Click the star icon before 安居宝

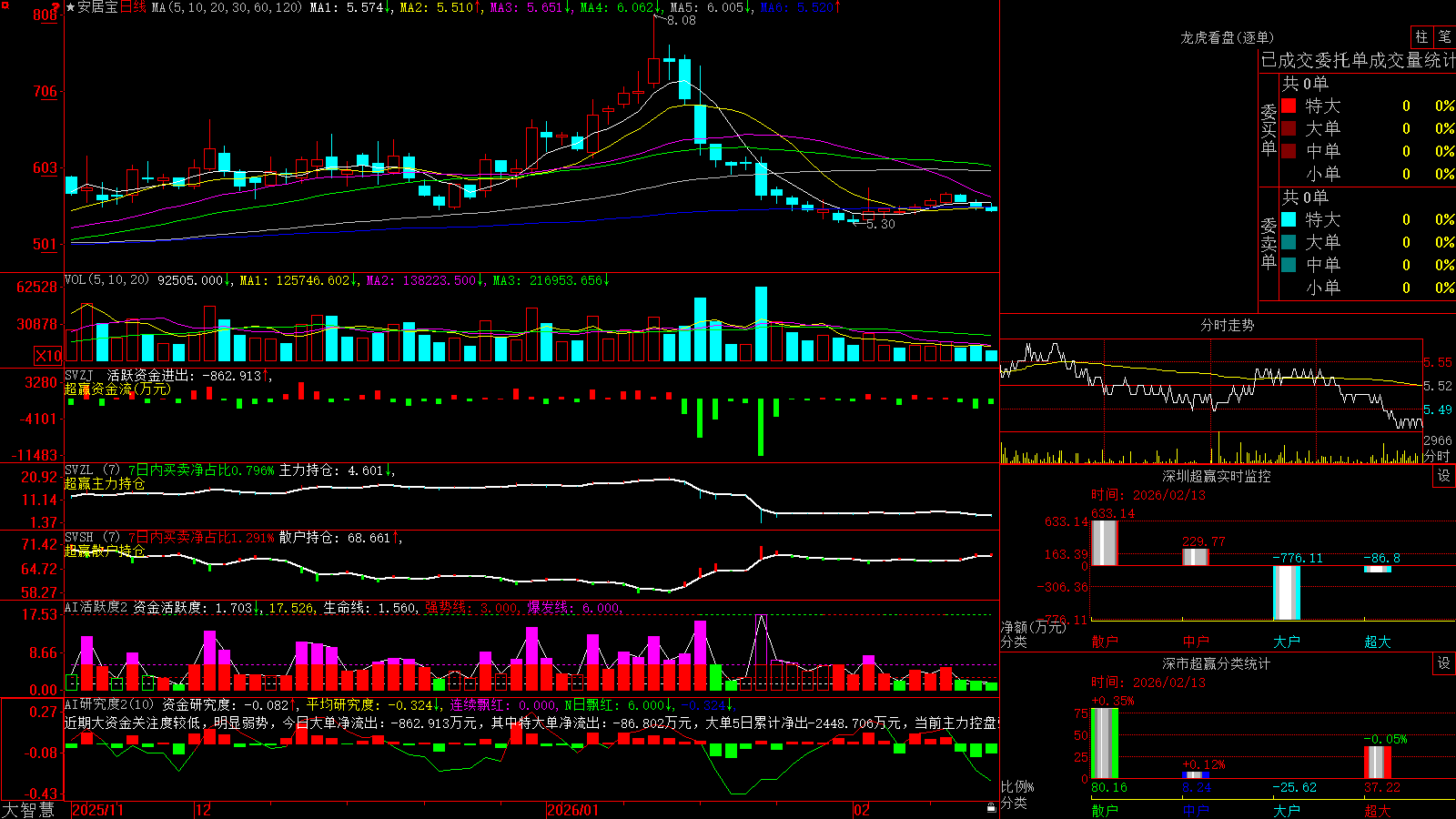click(70, 7)
